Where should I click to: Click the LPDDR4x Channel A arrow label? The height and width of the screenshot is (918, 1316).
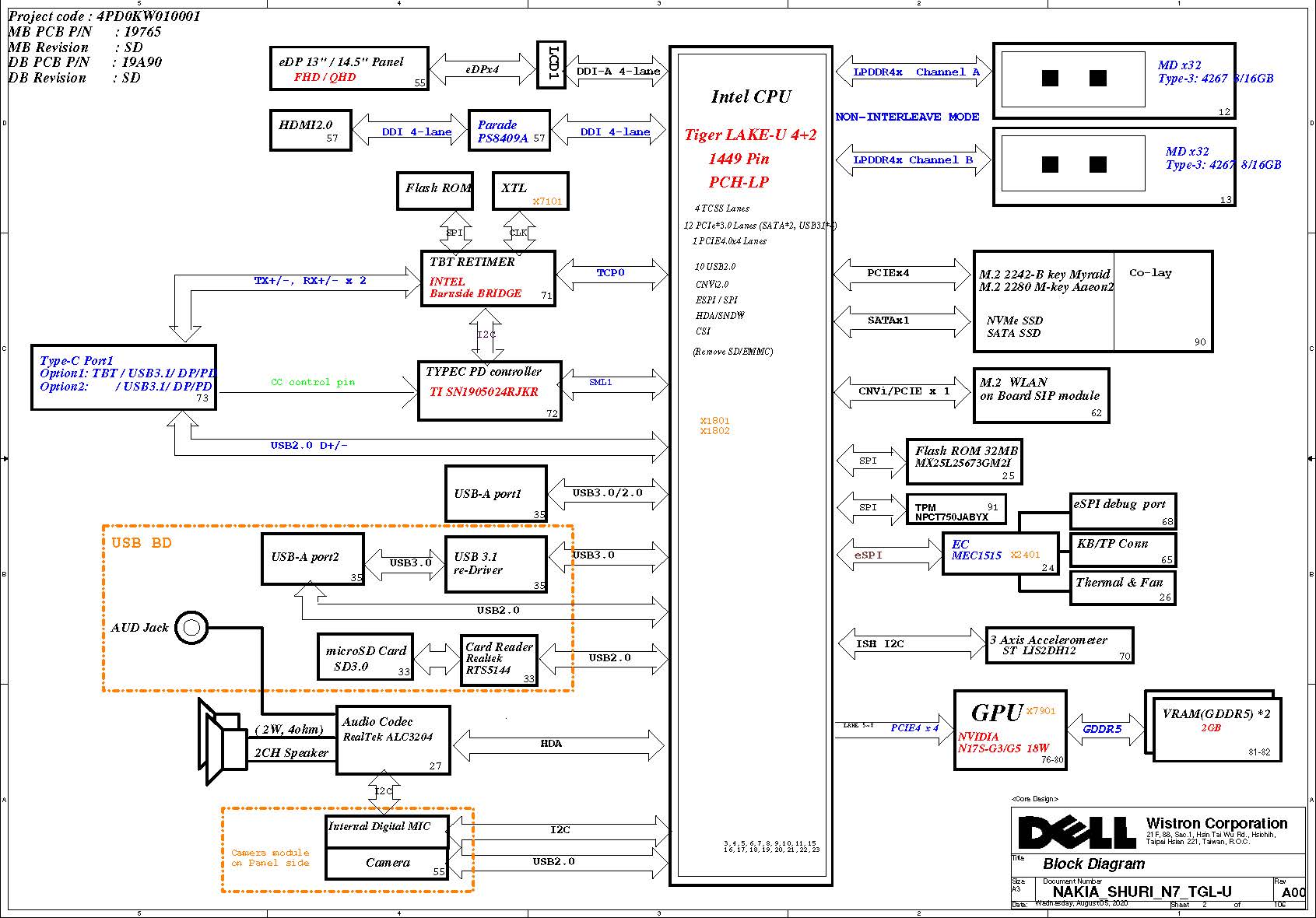(916, 72)
